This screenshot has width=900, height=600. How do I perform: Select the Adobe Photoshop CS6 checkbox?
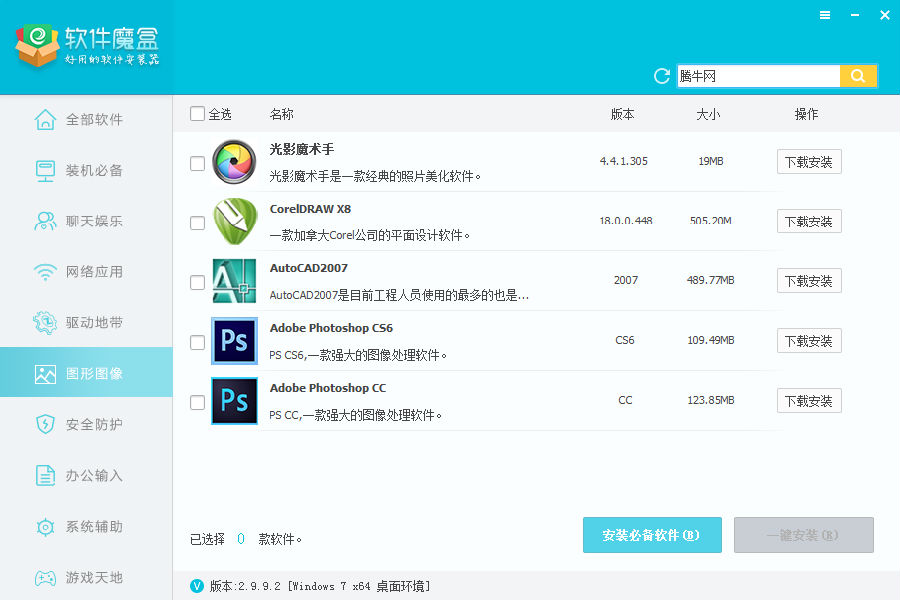tap(197, 340)
